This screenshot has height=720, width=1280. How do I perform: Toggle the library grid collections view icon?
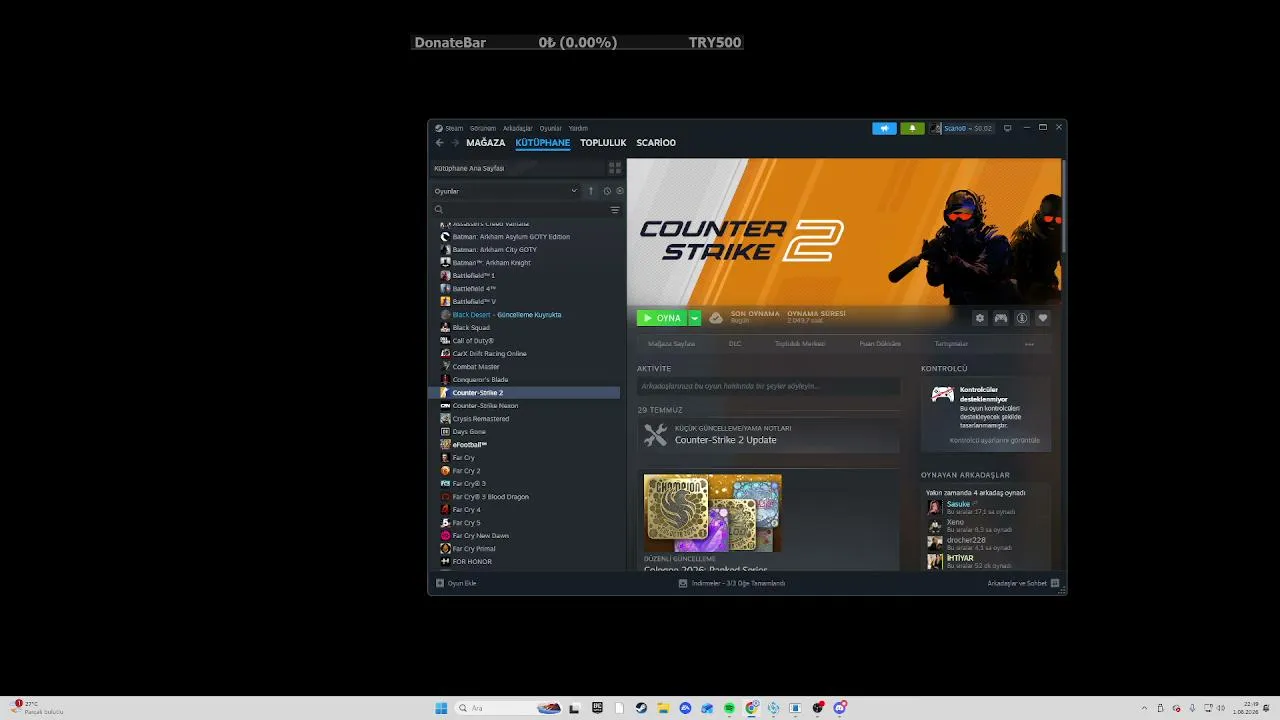point(615,168)
